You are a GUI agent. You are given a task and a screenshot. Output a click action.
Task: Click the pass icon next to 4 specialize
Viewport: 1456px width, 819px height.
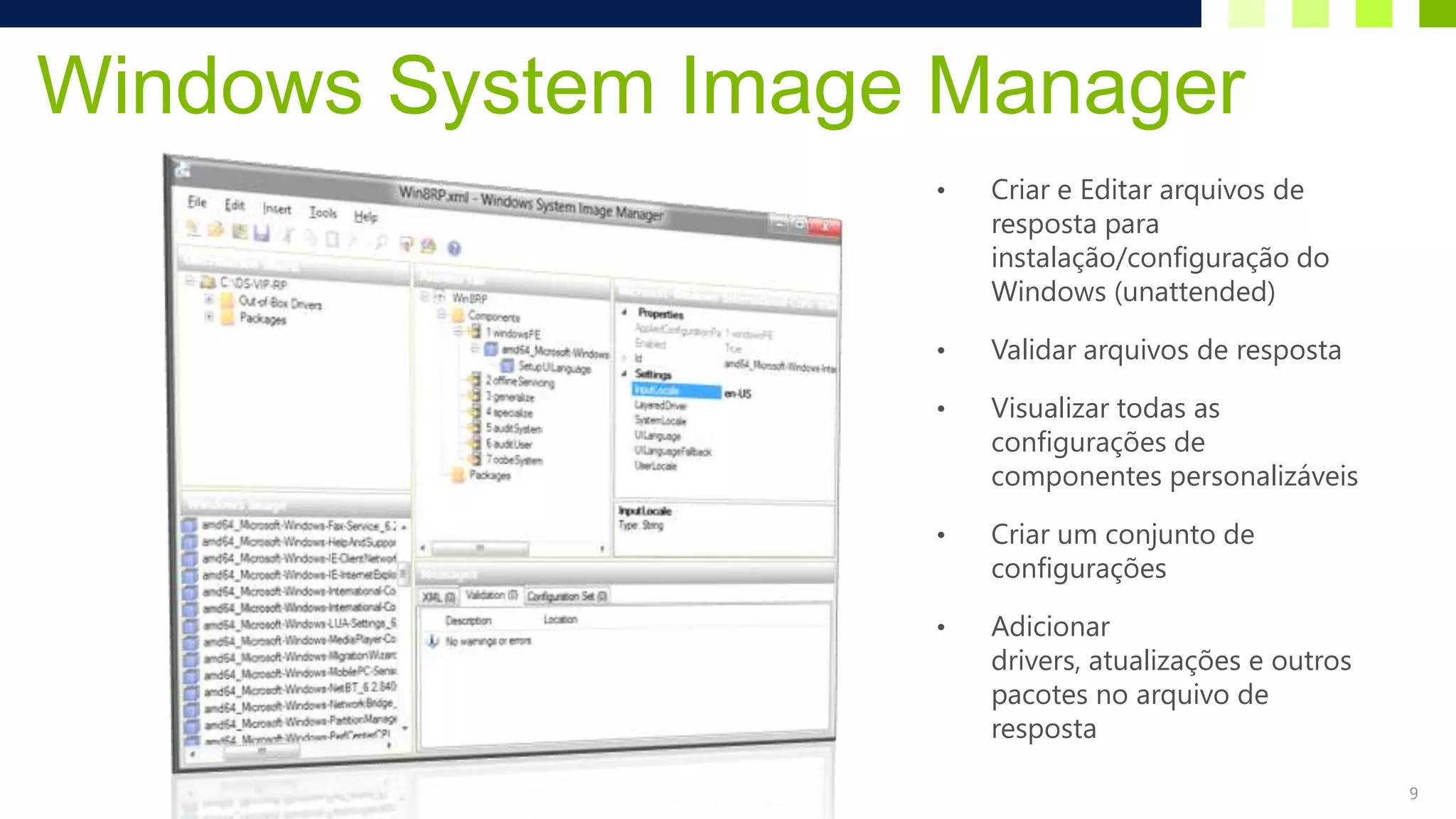pos(475,412)
